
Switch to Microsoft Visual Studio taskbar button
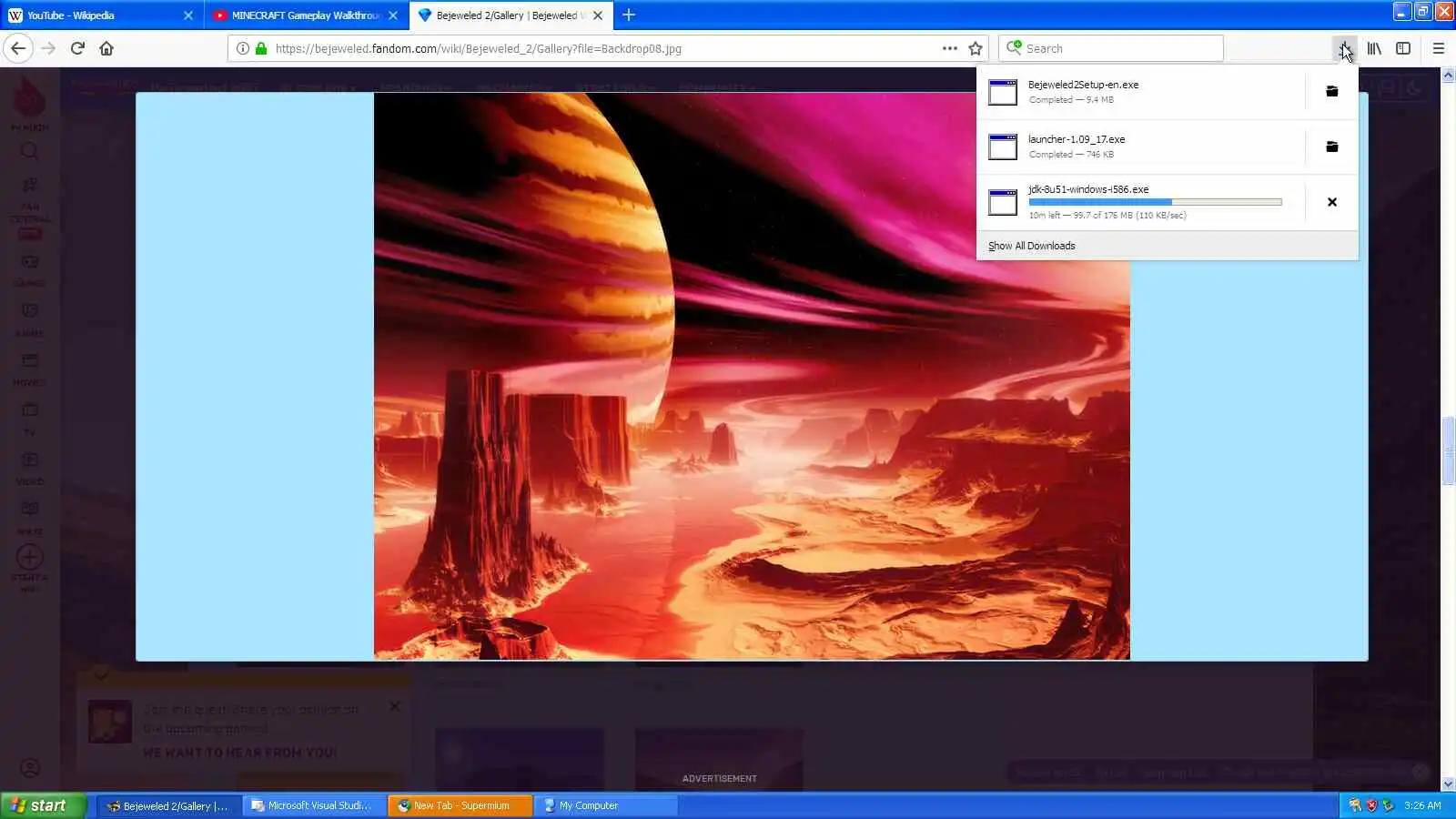tap(314, 805)
